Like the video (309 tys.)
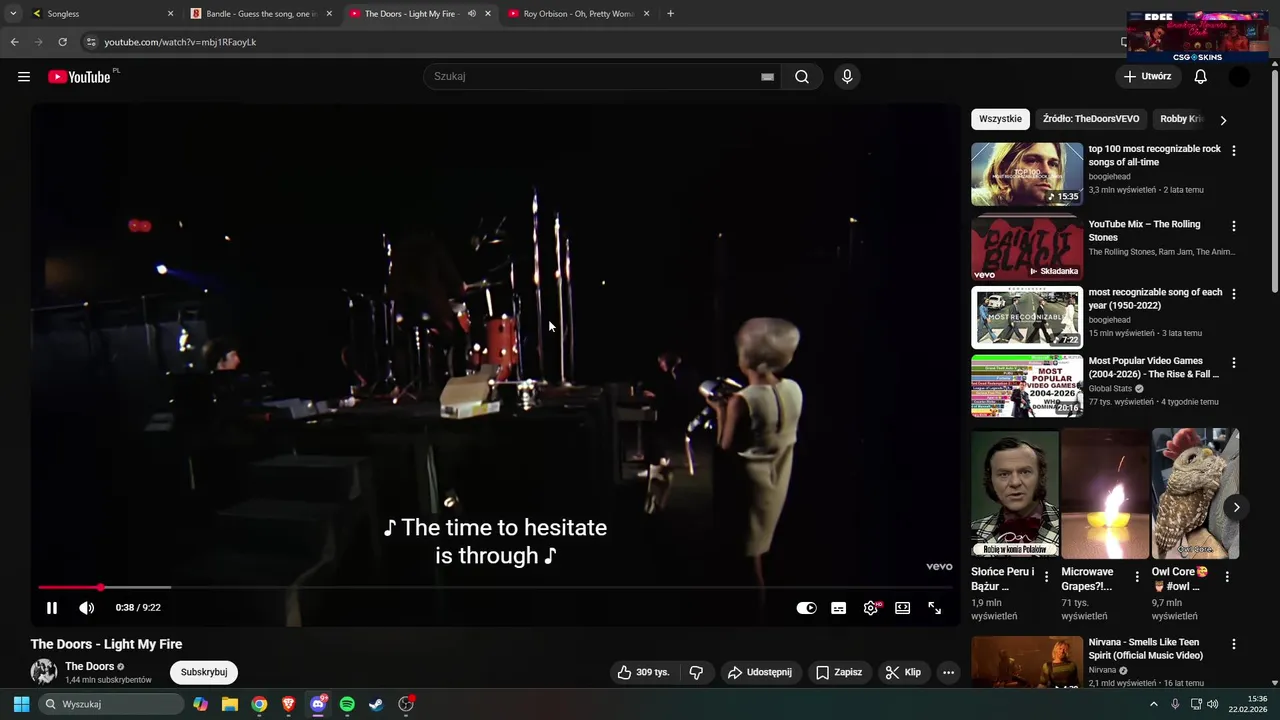This screenshot has width=1280, height=720. click(x=642, y=673)
